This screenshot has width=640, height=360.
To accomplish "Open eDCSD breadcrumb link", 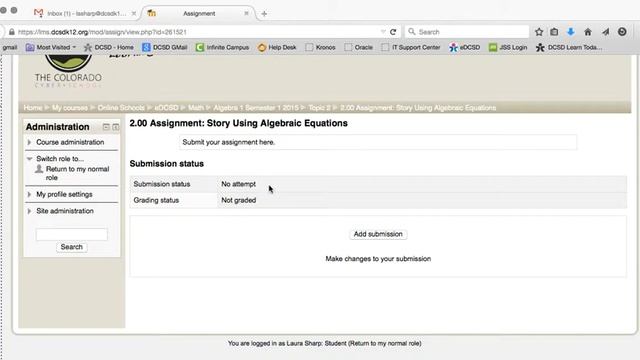I will pyautogui.click(x=167, y=108).
